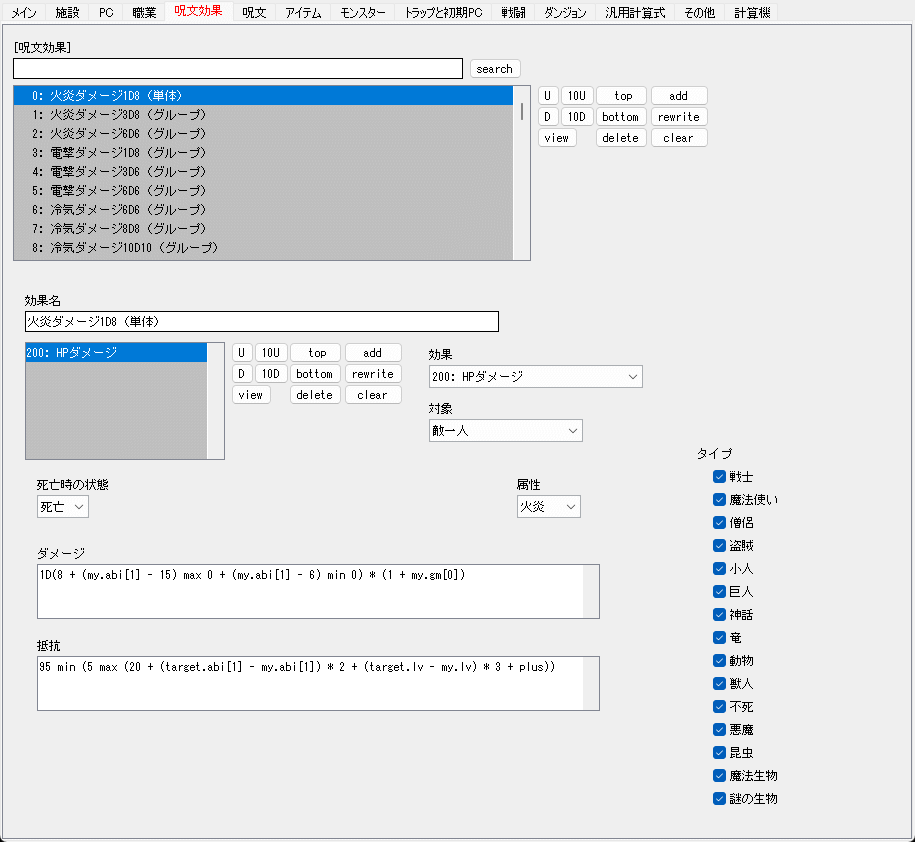
Task: Open the 属性 dropdown showing 火炎
Action: click(x=549, y=506)
